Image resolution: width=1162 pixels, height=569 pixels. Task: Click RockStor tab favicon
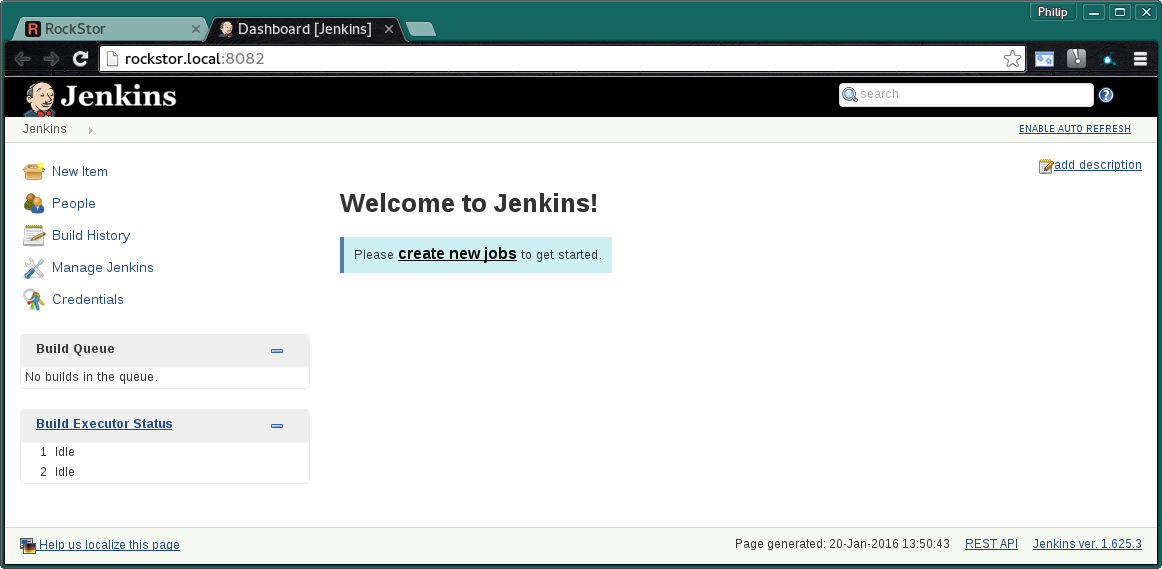(33, 29)
